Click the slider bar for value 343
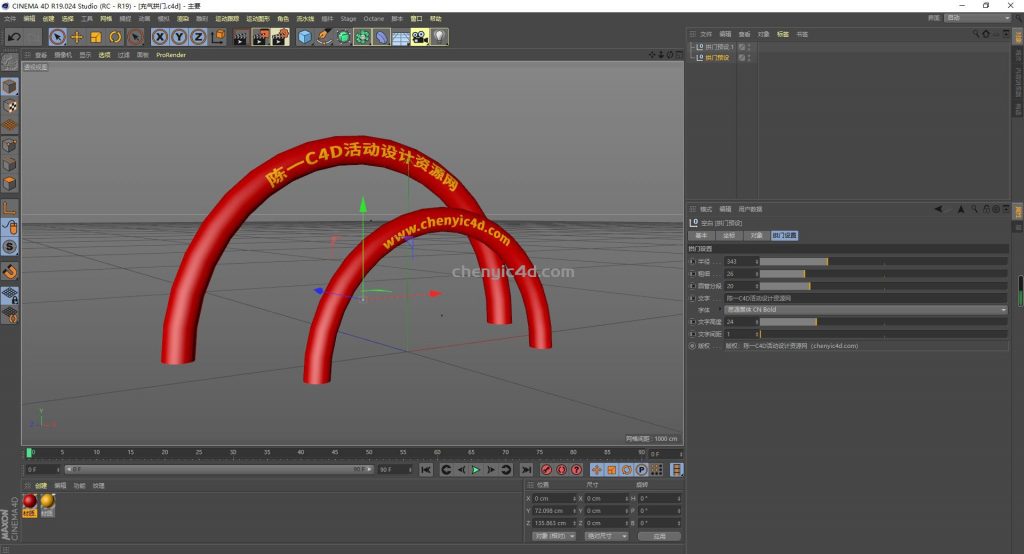Viewport: 1024px width, 554px height. (884, 261)
